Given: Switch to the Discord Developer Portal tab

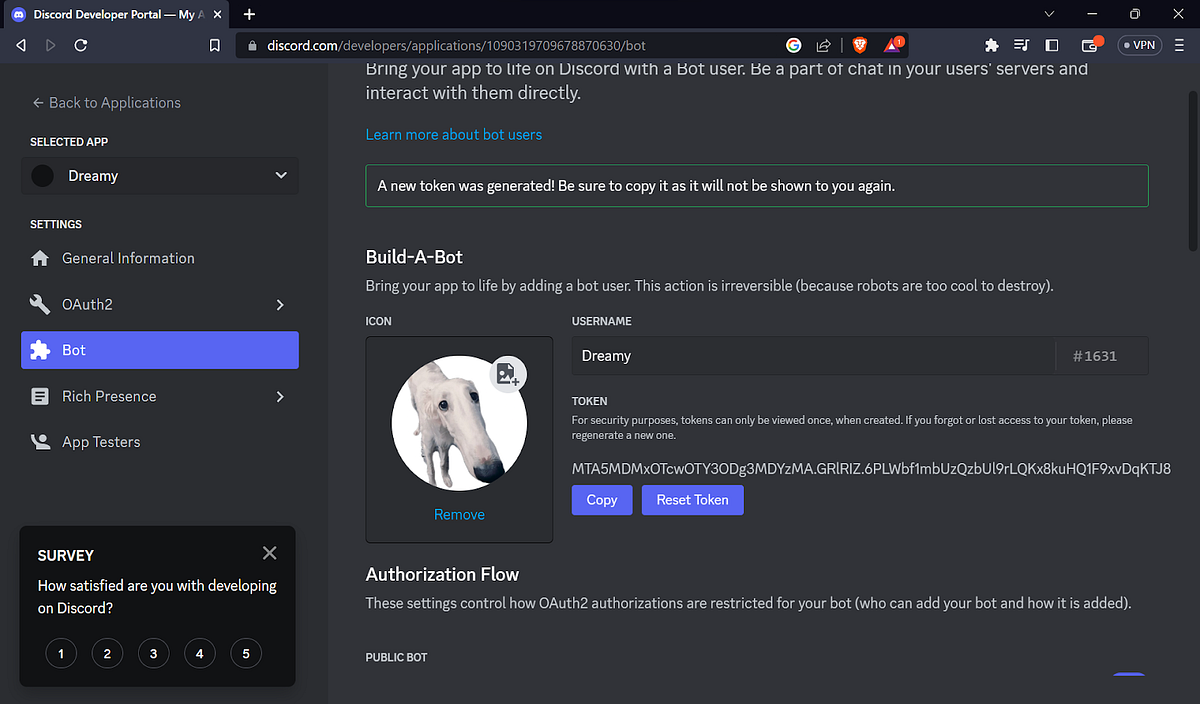Looking at the screenshot, I should tap(110, 14).
